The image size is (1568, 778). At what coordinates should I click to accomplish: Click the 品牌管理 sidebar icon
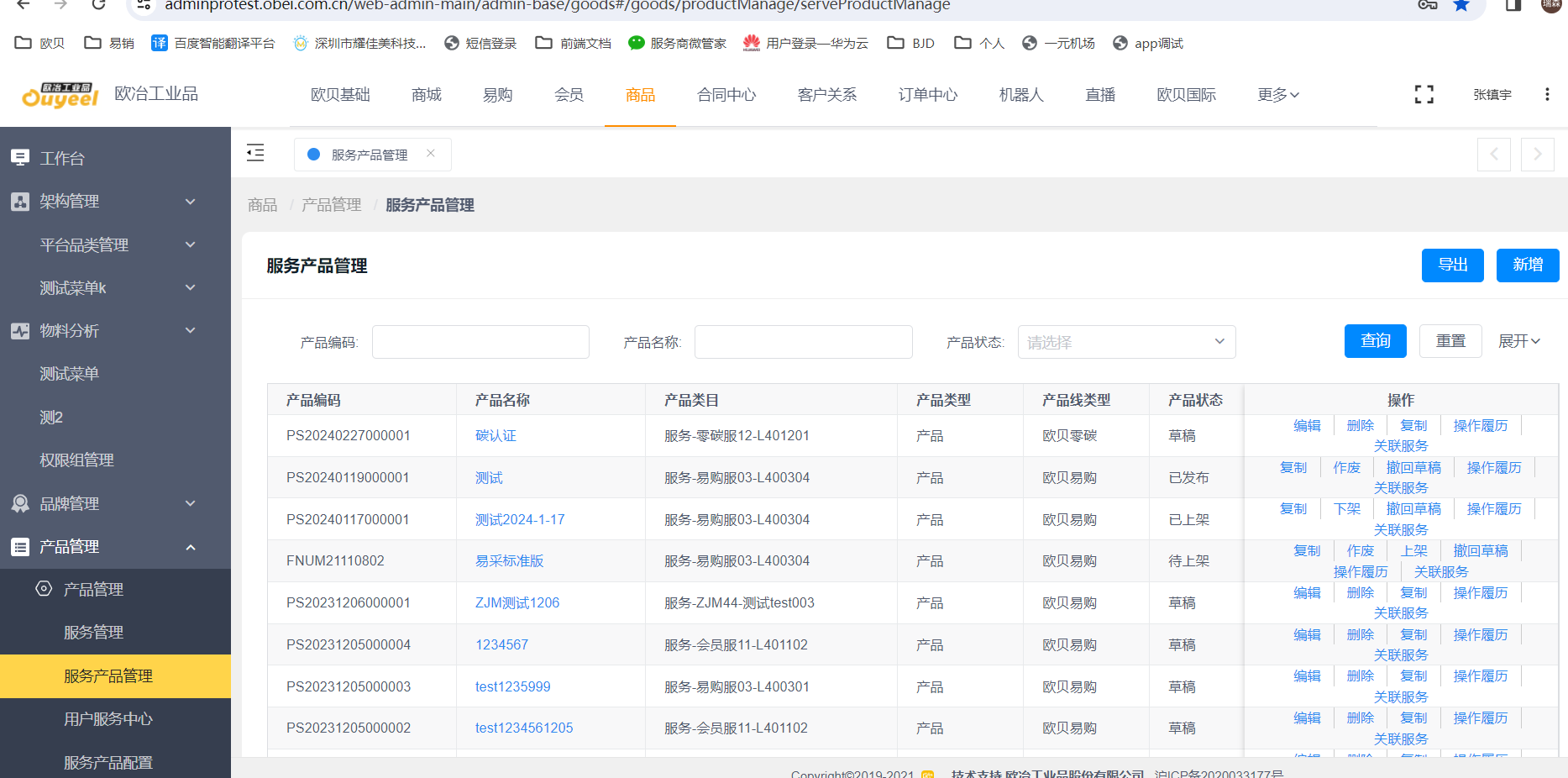[x=20, y=503]
